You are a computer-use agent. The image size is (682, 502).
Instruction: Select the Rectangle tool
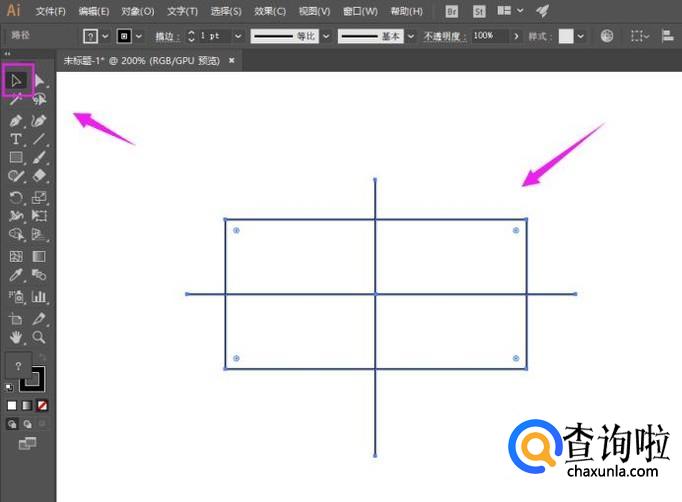click(16, 157)
